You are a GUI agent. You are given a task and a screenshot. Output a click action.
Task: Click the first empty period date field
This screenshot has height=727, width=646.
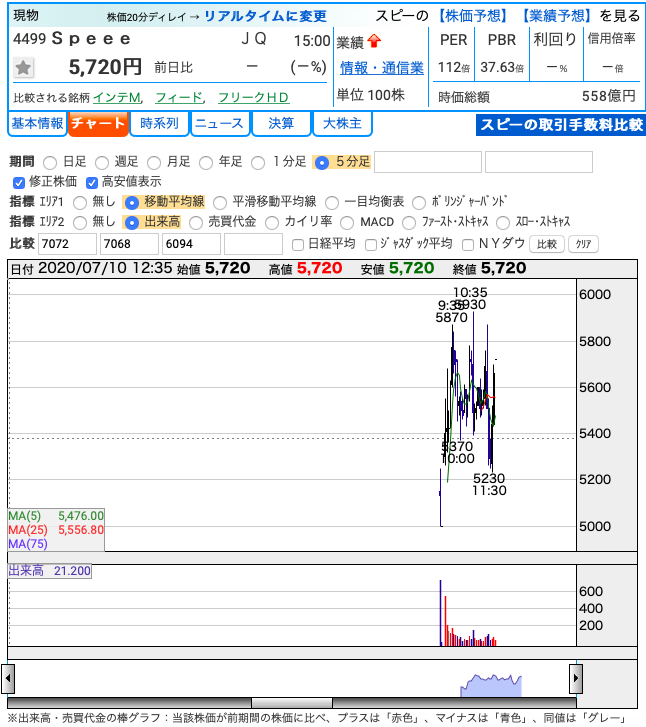(428, 162)
